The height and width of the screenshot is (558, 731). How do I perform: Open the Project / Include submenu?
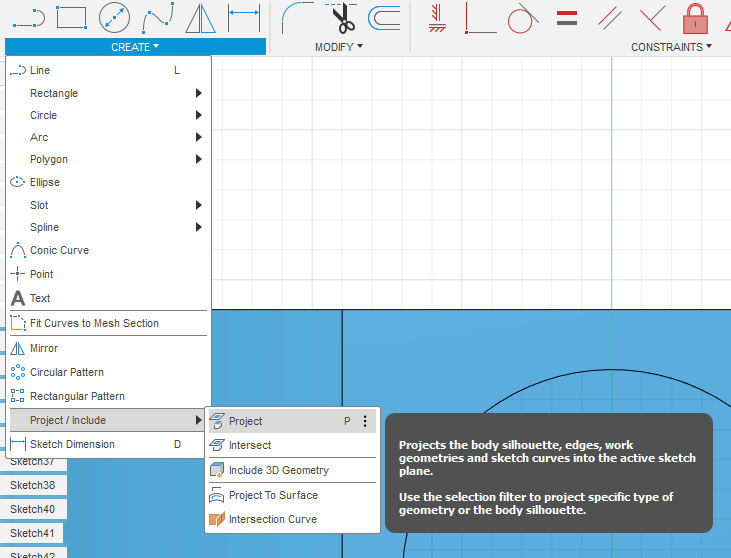pos(108,420)
